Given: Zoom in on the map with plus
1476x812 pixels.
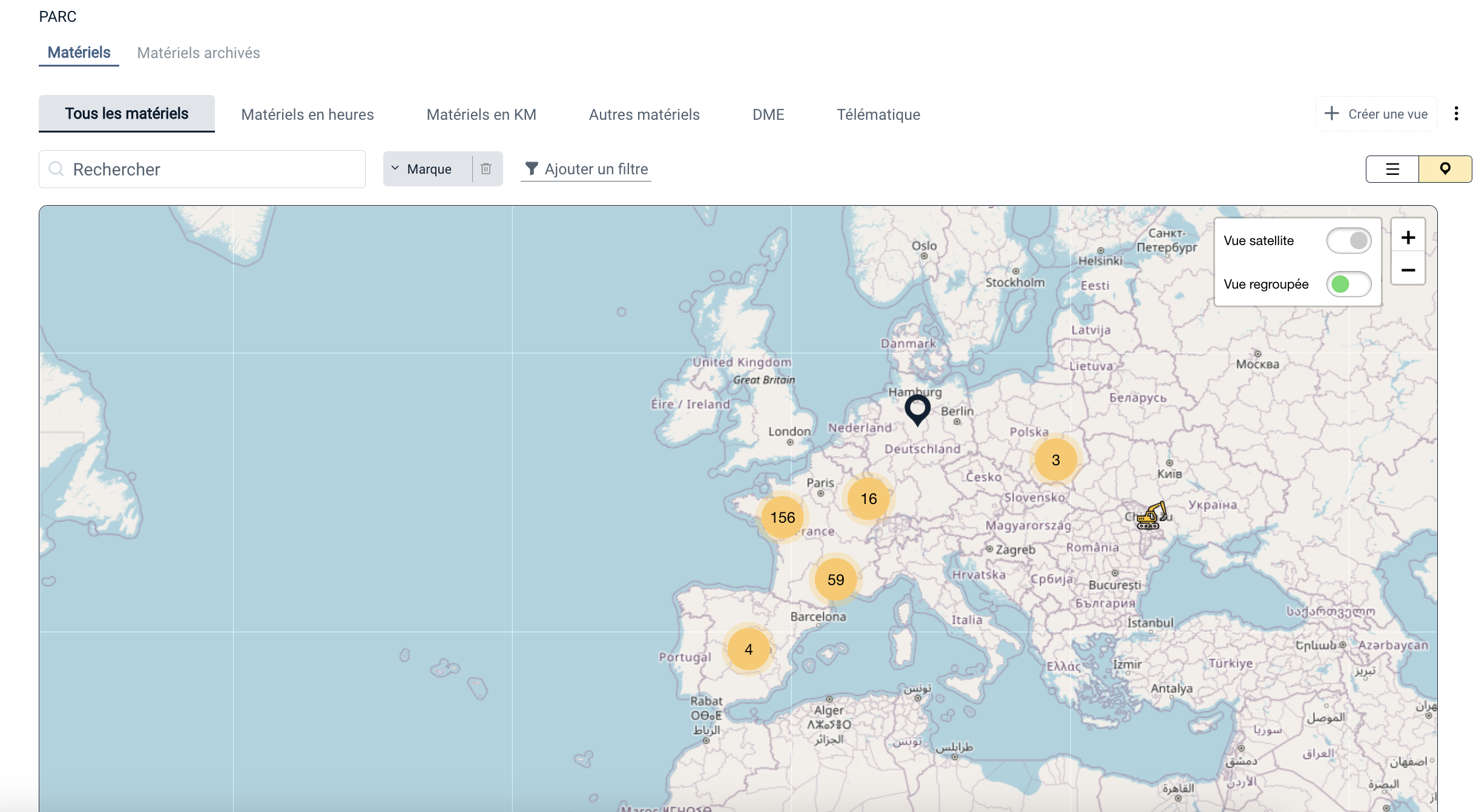Looking at the screenshot, I should 1408,238.
